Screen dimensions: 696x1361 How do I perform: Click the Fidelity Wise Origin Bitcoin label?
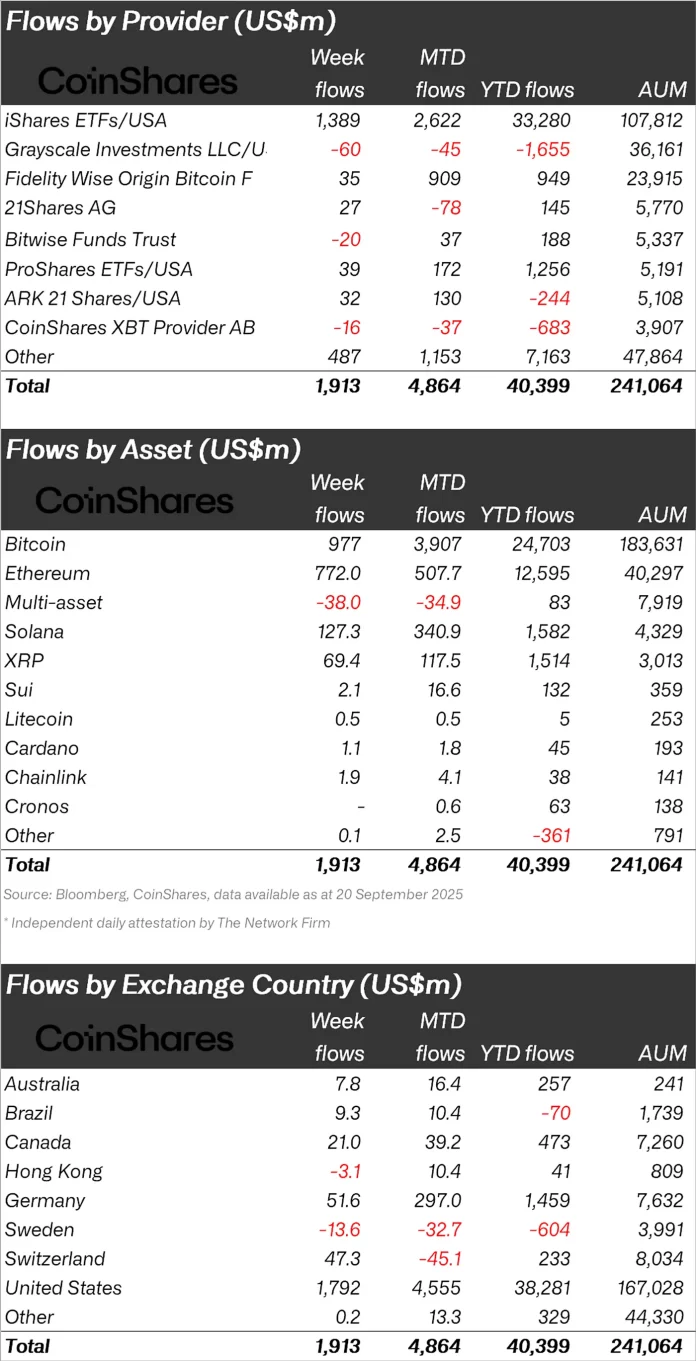(129, 179)
